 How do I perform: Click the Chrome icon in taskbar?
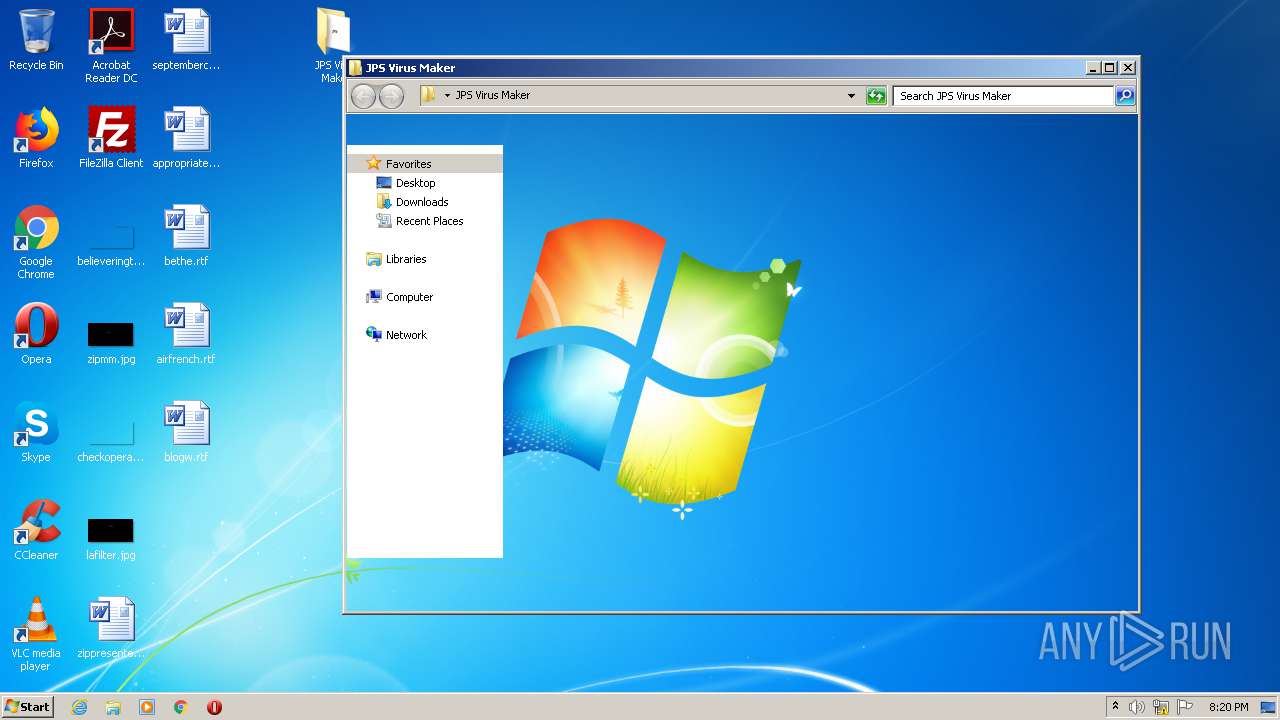click(181, 707)
